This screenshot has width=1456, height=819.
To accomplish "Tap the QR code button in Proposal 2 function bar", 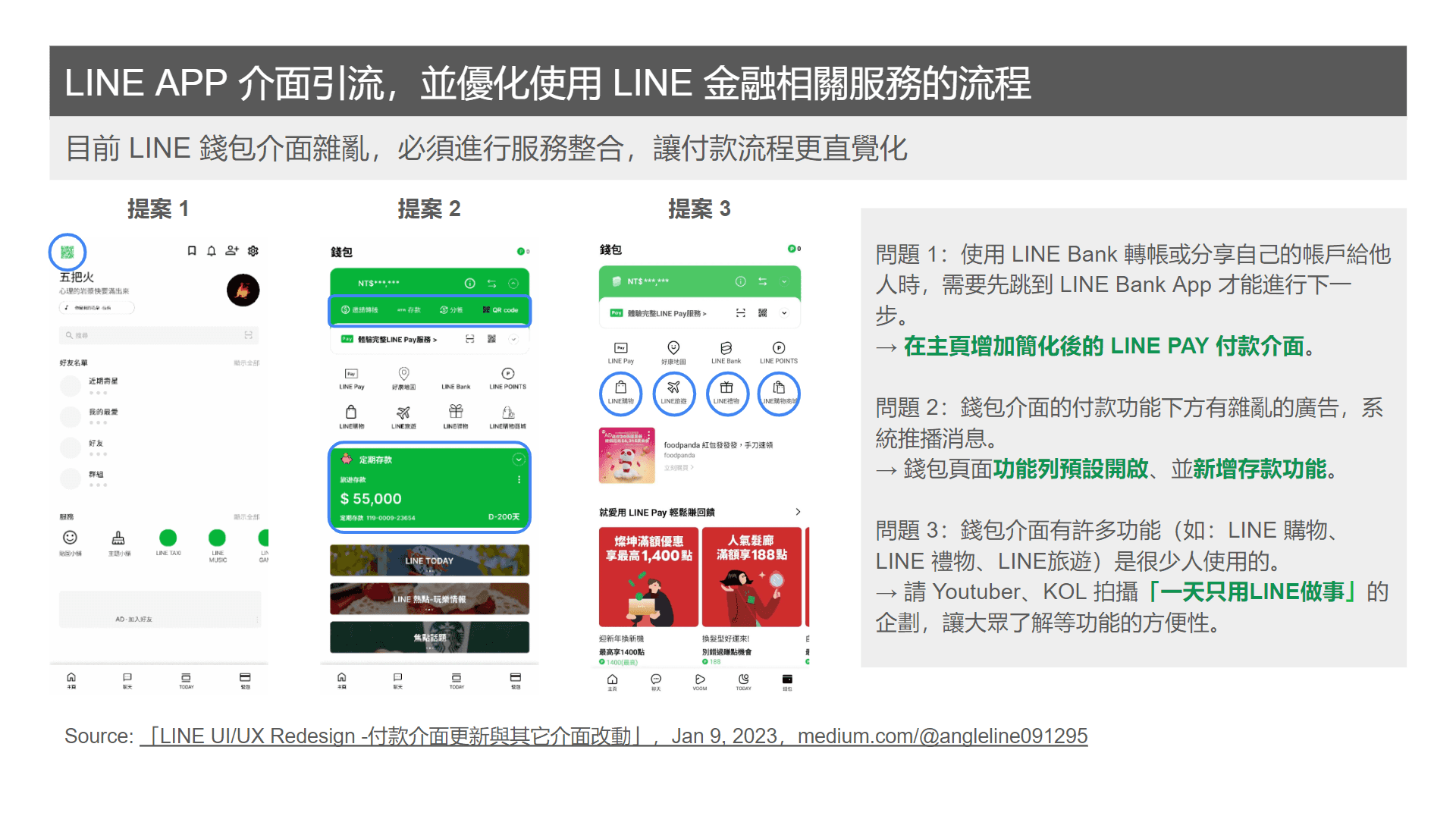I will click(x=500, y=310).
